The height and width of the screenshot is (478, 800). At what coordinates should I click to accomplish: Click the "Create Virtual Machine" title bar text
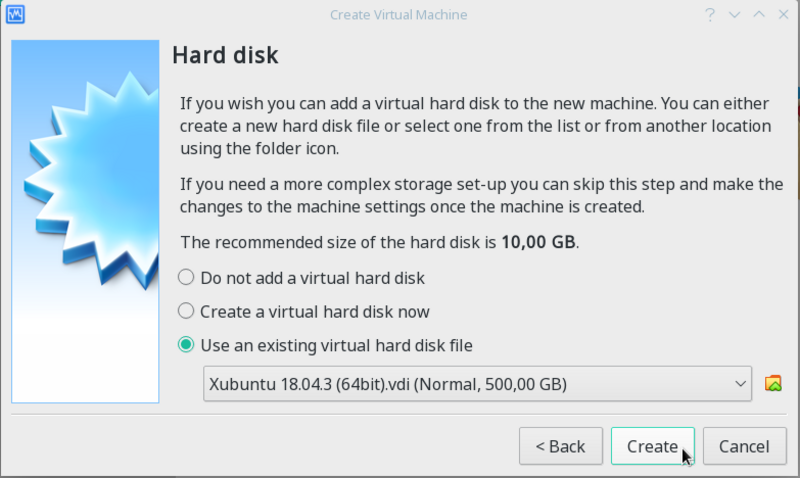click(398, 15)
